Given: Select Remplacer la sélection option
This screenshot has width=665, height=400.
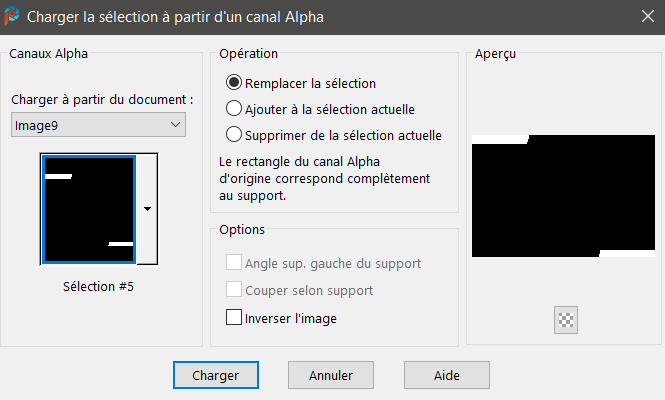Looking at the screenshot, I should point(235,83).
